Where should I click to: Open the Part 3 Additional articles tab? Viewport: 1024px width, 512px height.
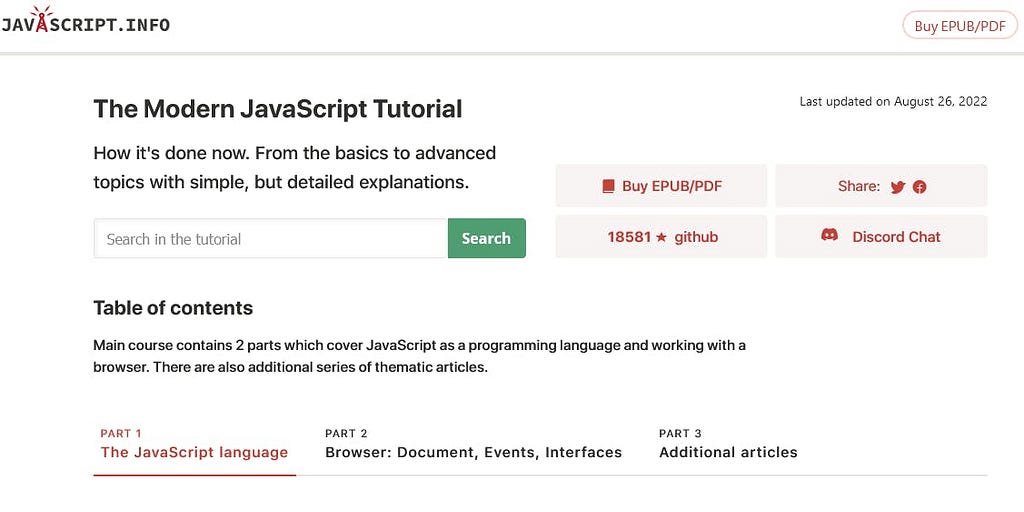coord(728,444)
